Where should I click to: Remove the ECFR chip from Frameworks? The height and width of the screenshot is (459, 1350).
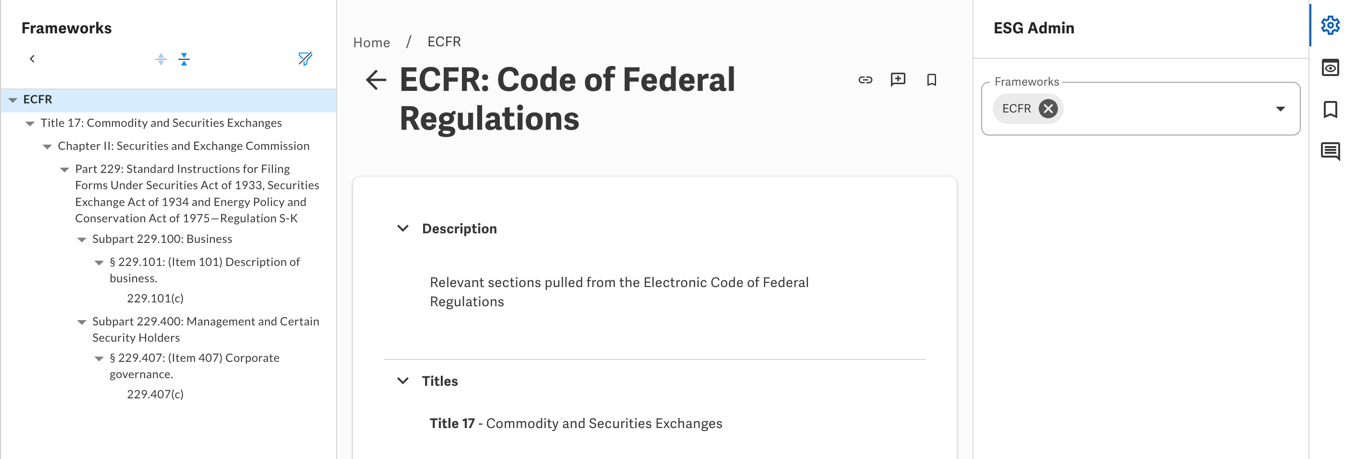coord(1048,109)
